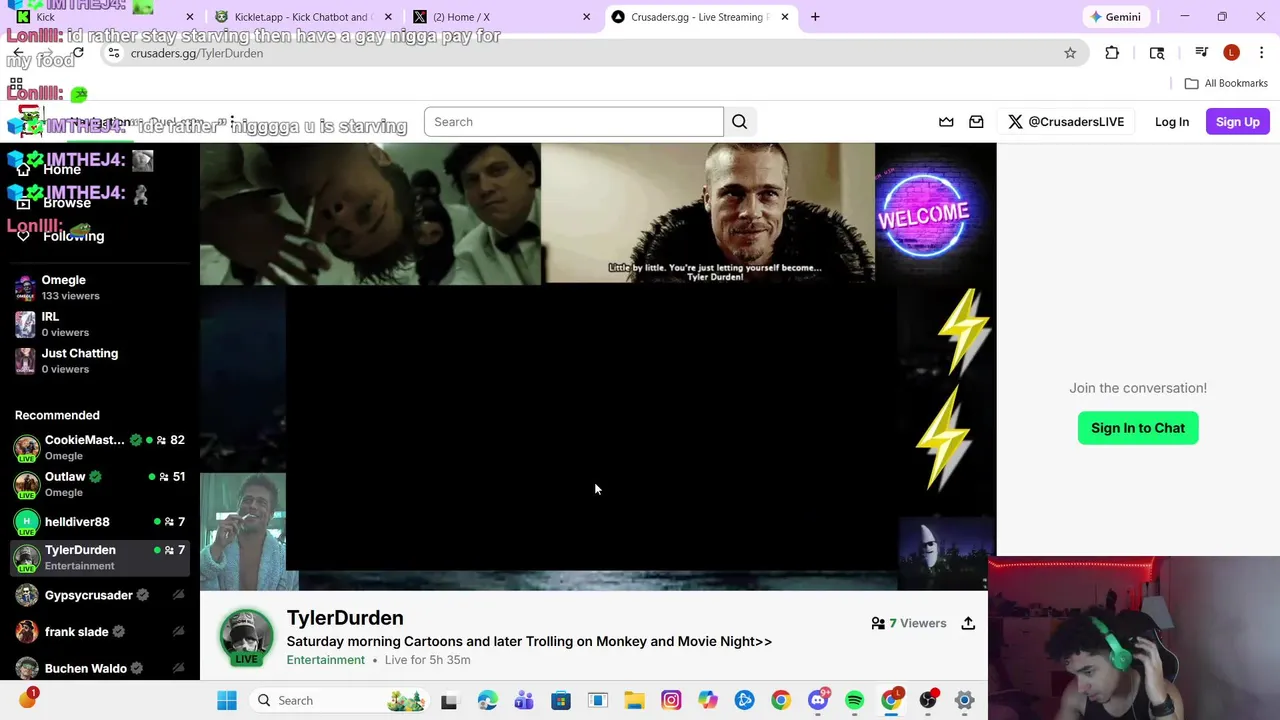Image resolution: width=1280 pixels, height=720 pixels.
Task: Bookmark this page with star icon
Action: coord(1070,53)
